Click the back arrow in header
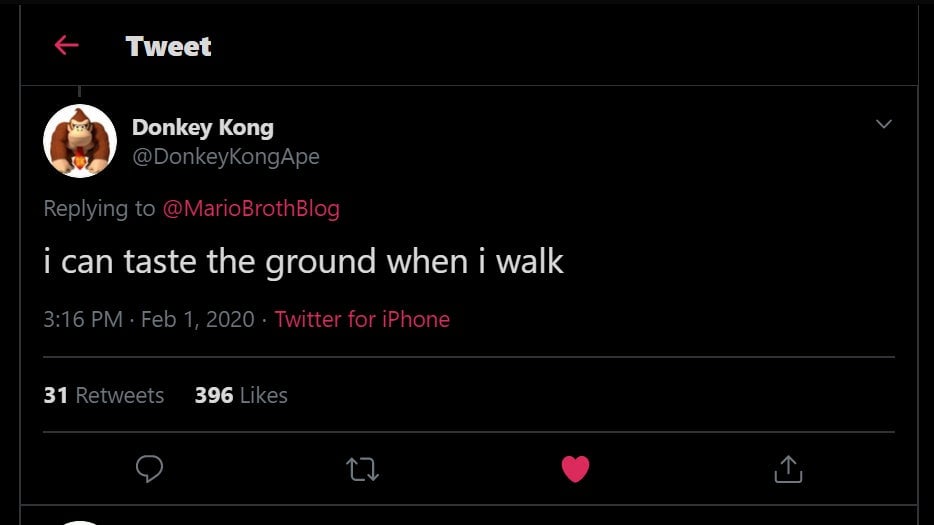The width and height of the screenshot is (934, 525). point(66,45)
